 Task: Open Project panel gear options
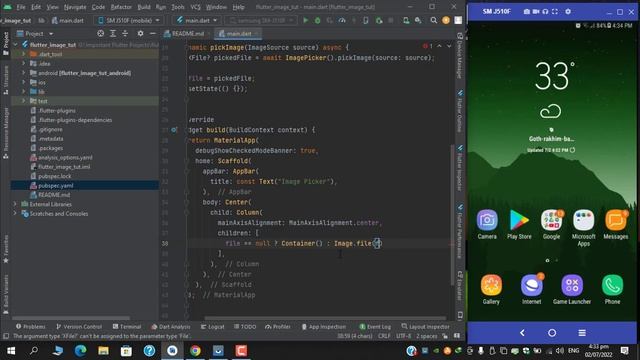140,33
